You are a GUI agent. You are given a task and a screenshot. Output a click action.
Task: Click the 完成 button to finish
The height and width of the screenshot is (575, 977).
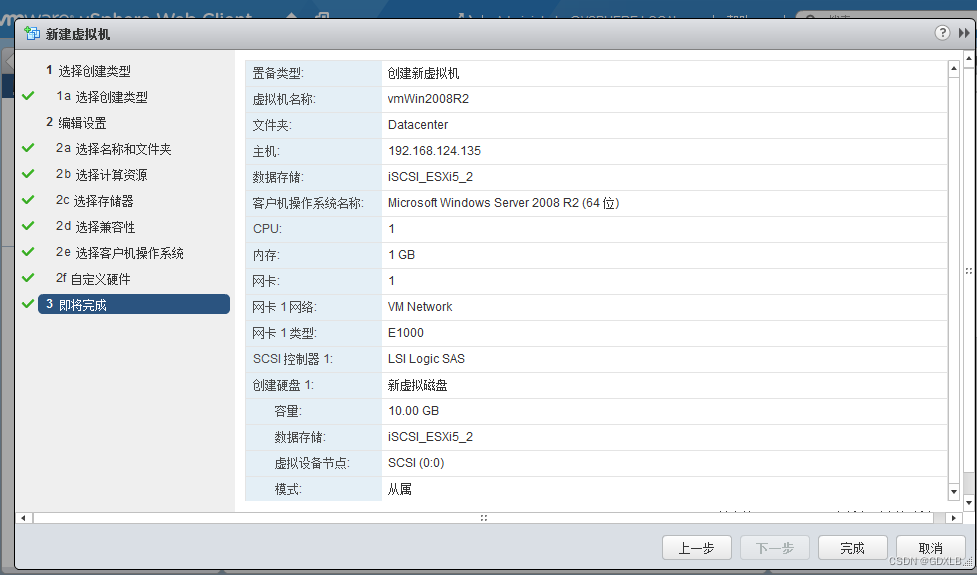852,548
